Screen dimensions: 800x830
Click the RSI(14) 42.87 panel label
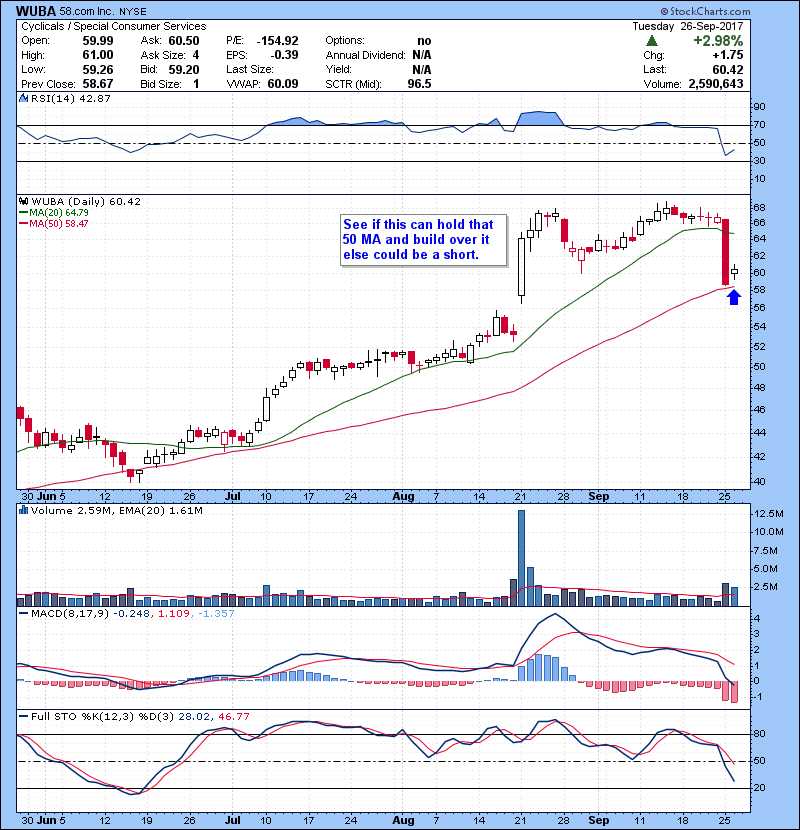[x=70, y=98]
